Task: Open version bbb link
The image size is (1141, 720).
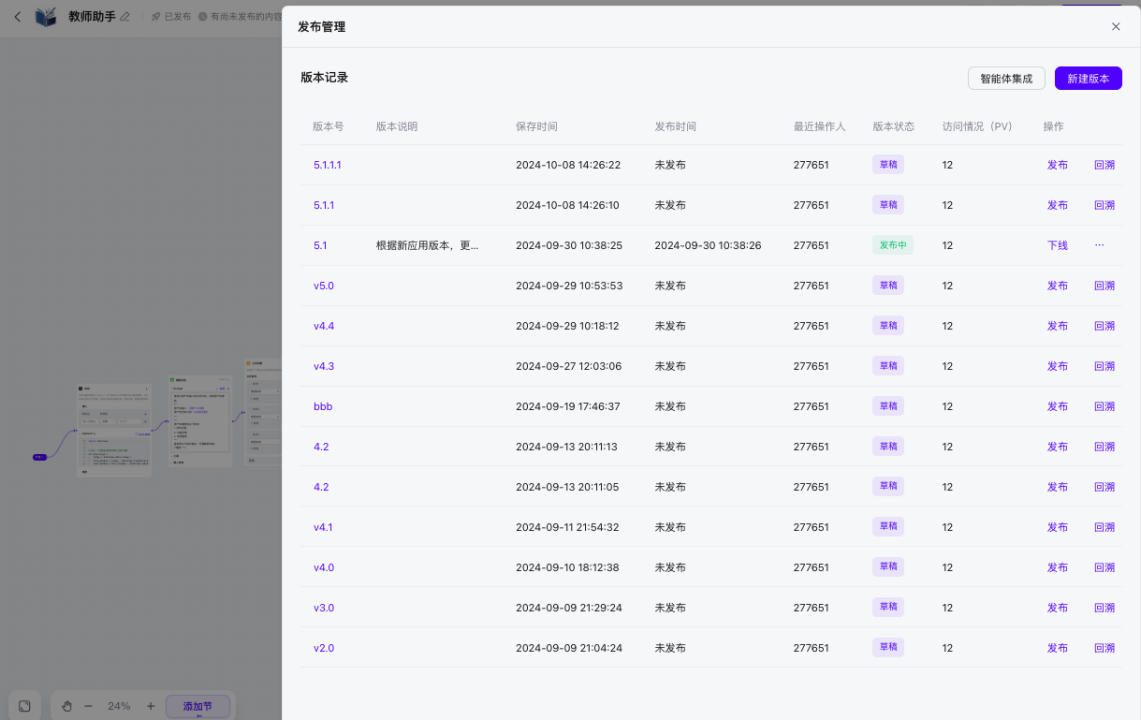Action: (323, 406)
